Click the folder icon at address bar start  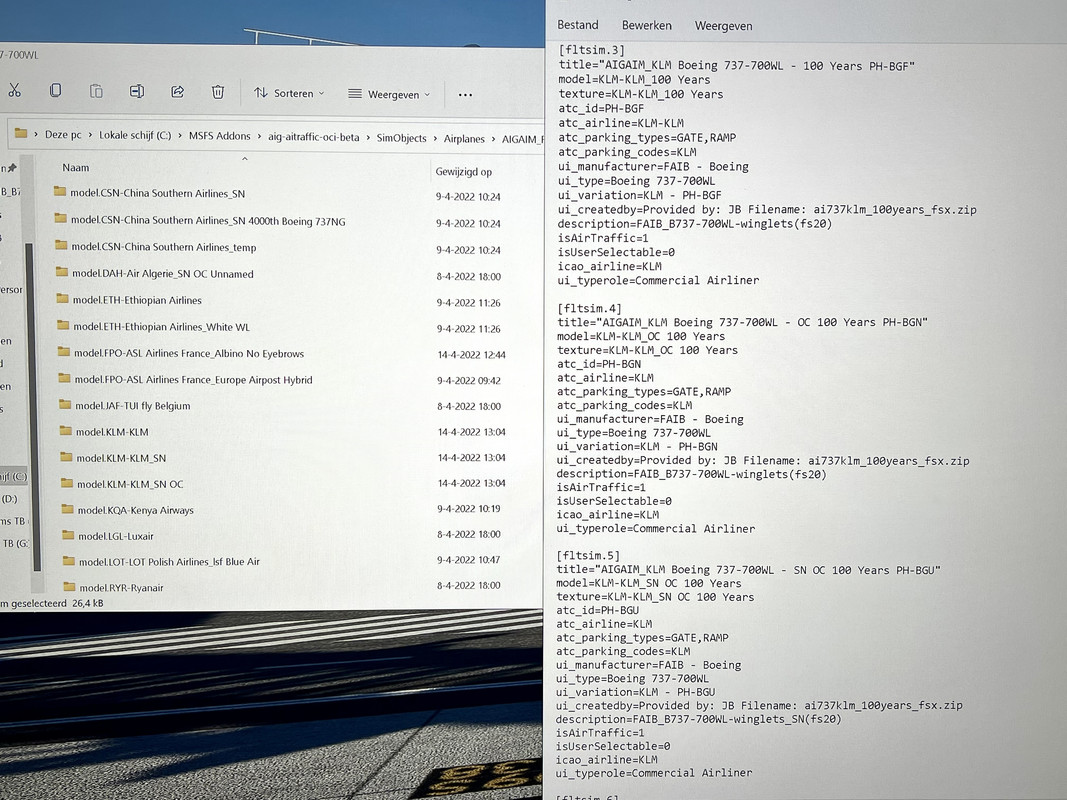coord(21,133)
